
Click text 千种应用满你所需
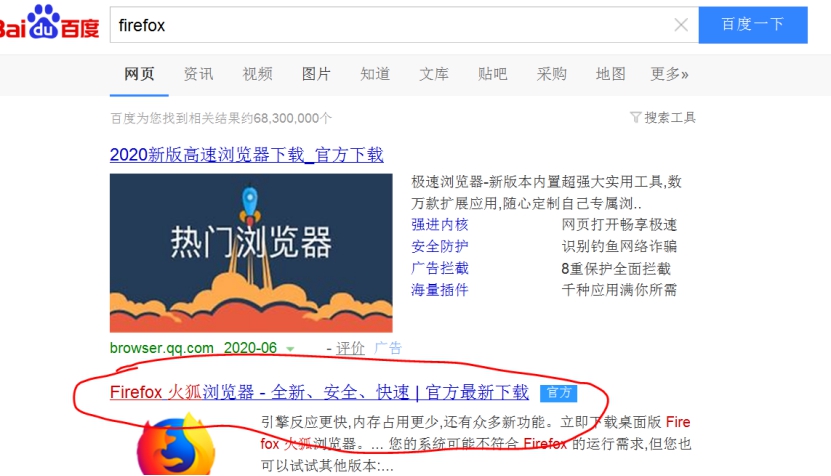619,290
